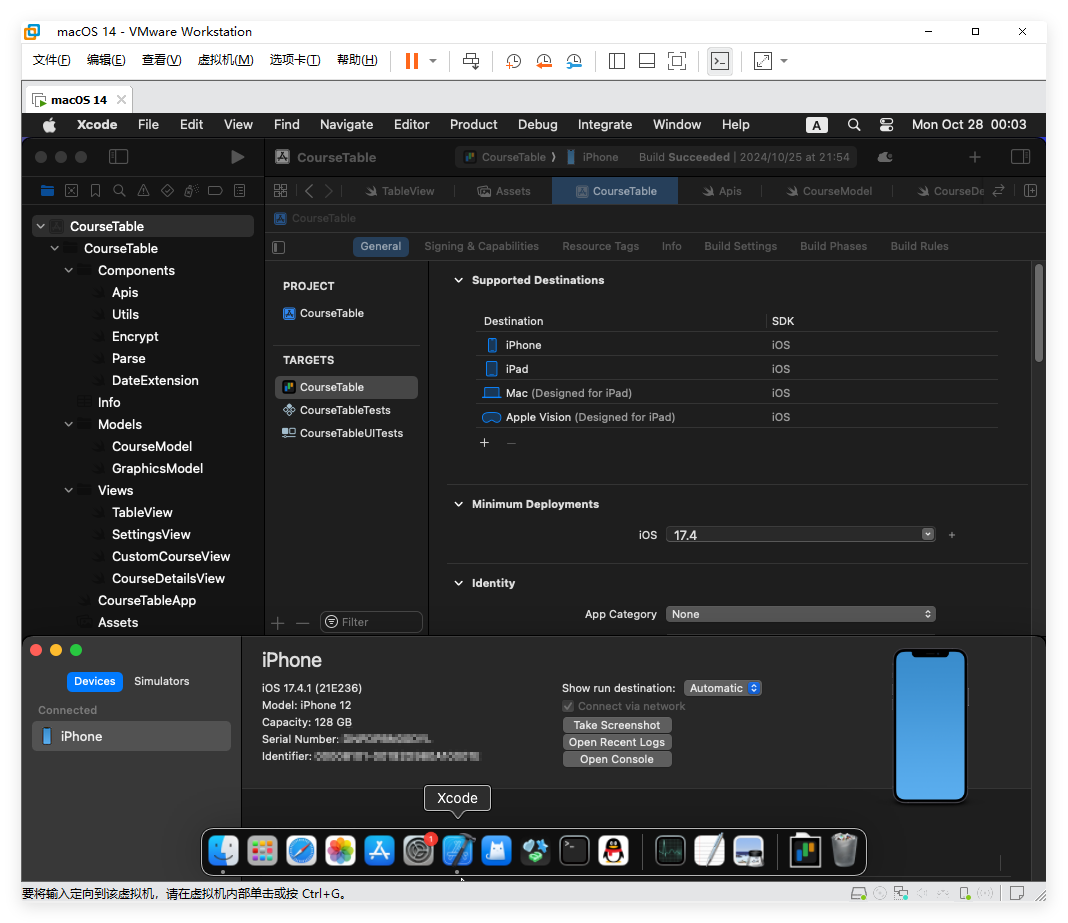This screenshot has width=1068, height=923.
Task: Click the Run button in Xcode toolbar
Action: pyautogui.click(x=237, y=157)
